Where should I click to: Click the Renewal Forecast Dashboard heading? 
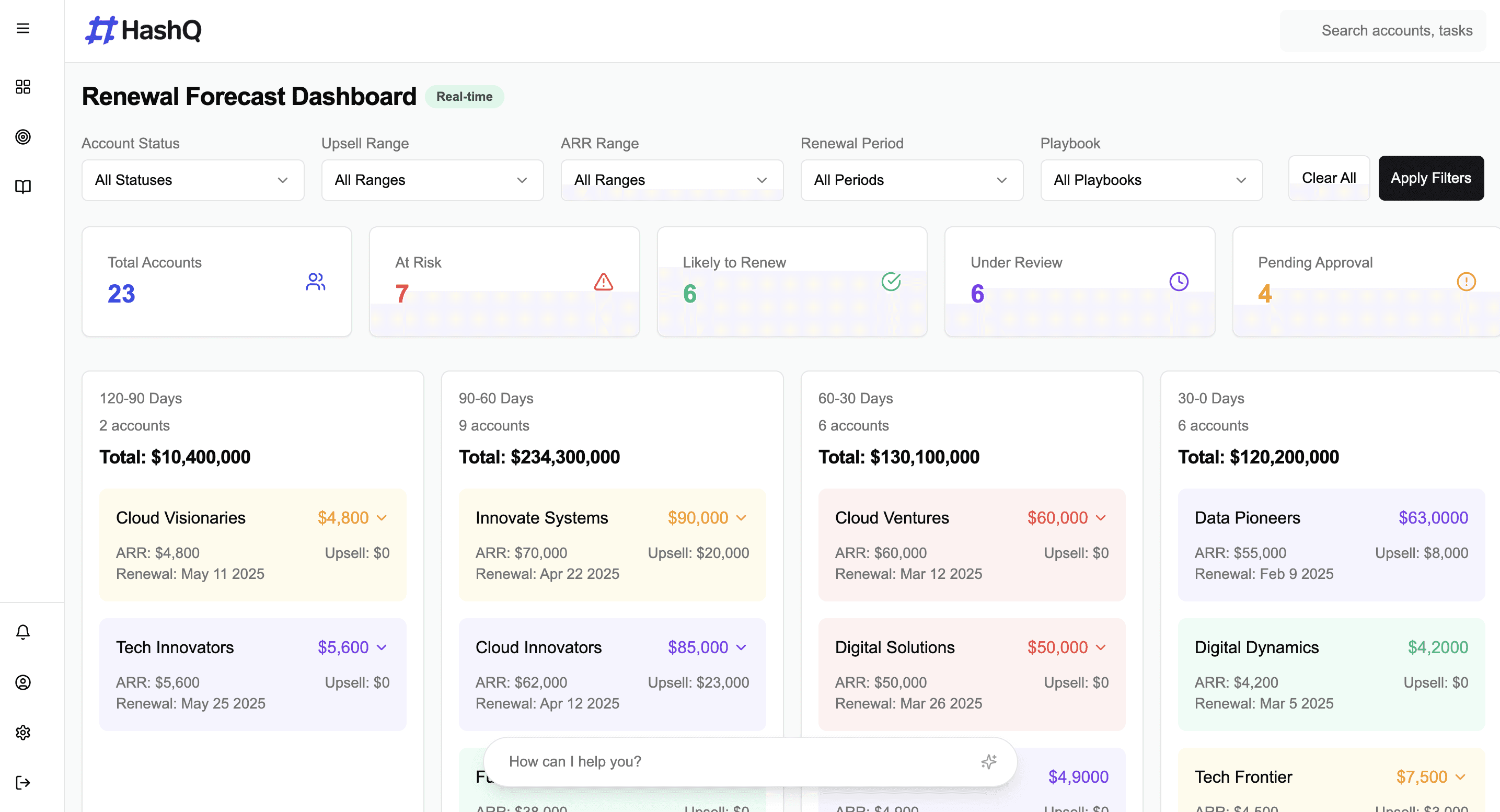249,97
